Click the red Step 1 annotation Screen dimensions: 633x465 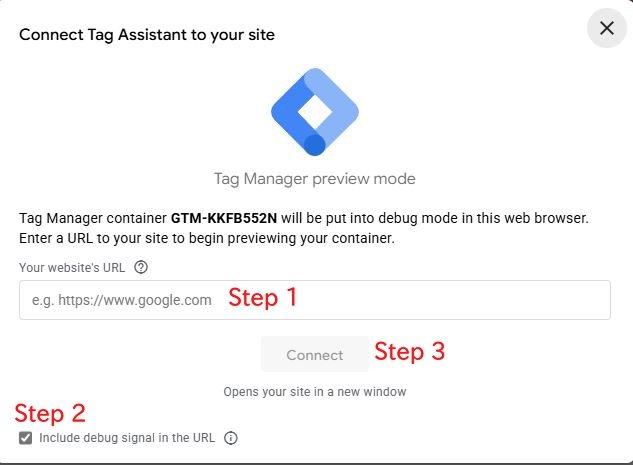[263, 297]
